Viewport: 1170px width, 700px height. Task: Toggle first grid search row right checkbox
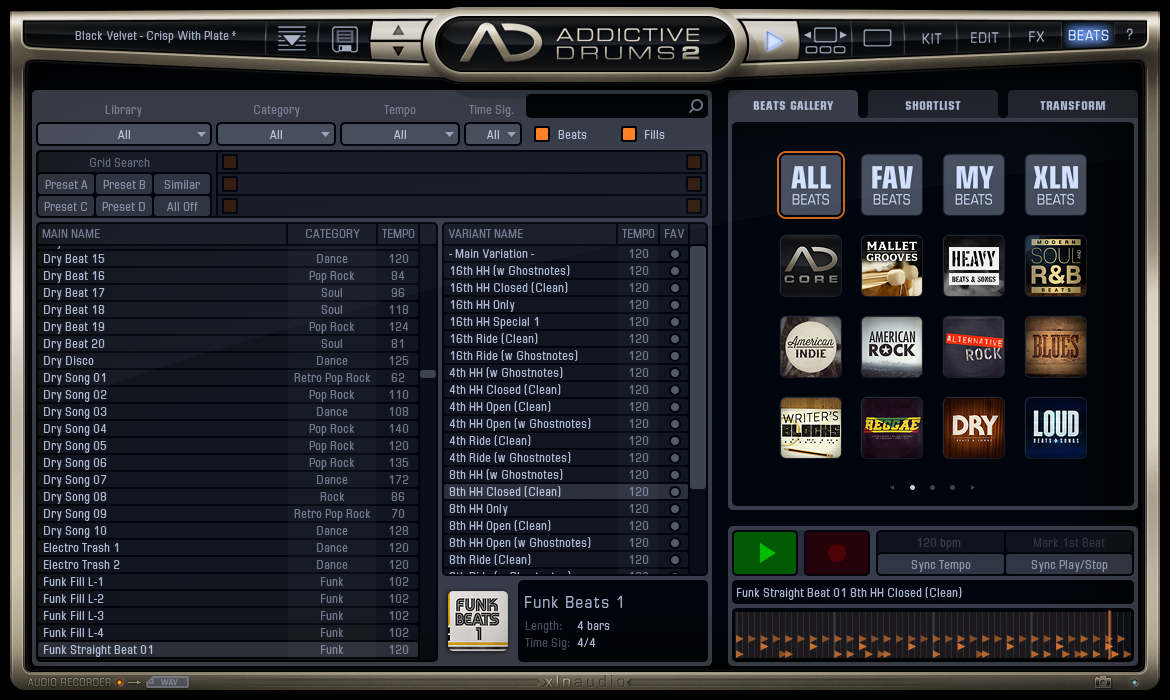click(x=694, y=162)
